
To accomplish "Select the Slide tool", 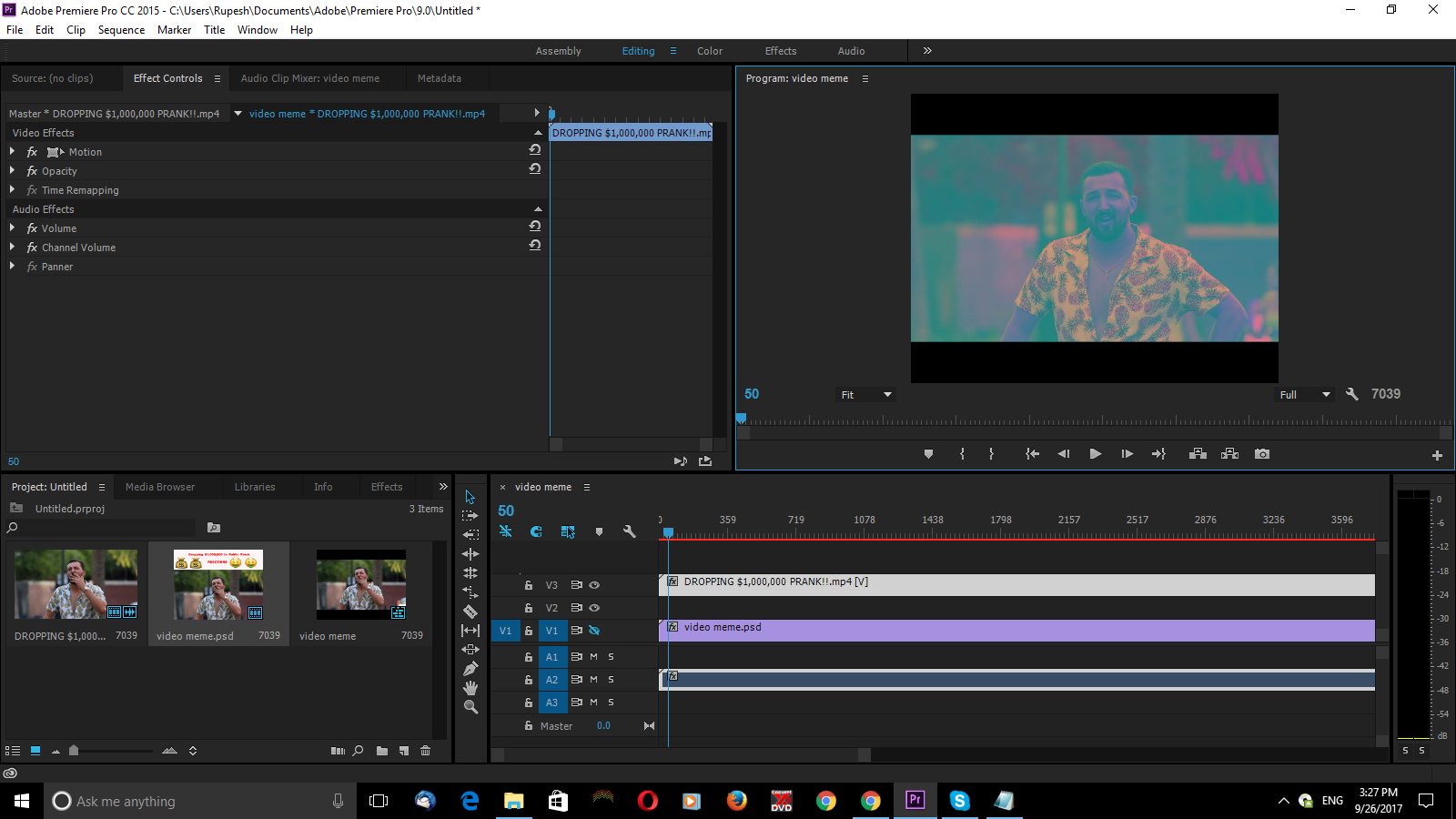I will (x=470, y=649).
